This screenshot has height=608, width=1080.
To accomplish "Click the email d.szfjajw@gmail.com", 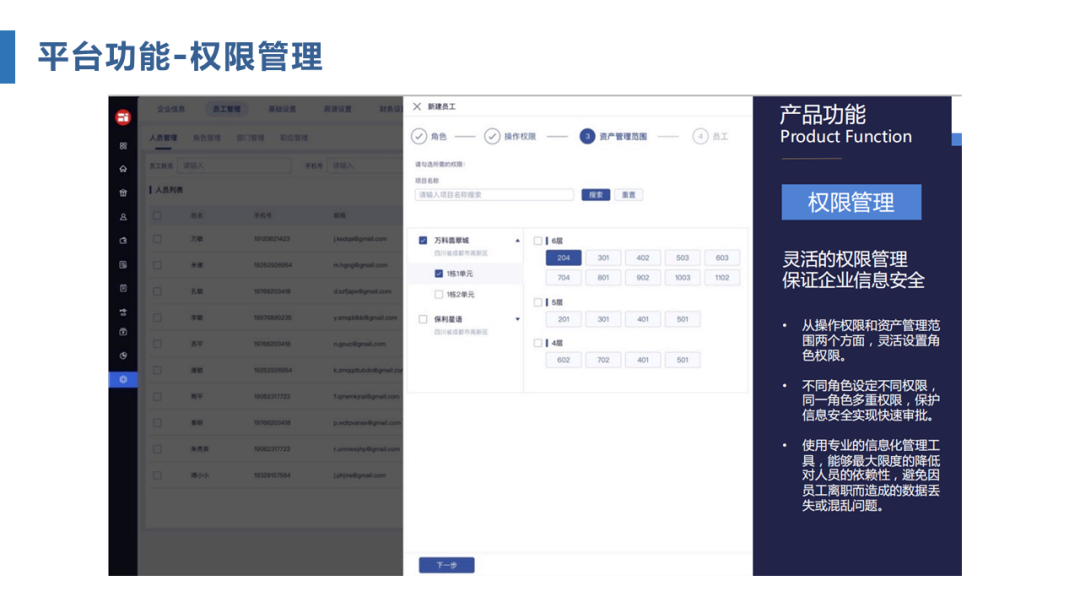I will click(x=362, y=291).
